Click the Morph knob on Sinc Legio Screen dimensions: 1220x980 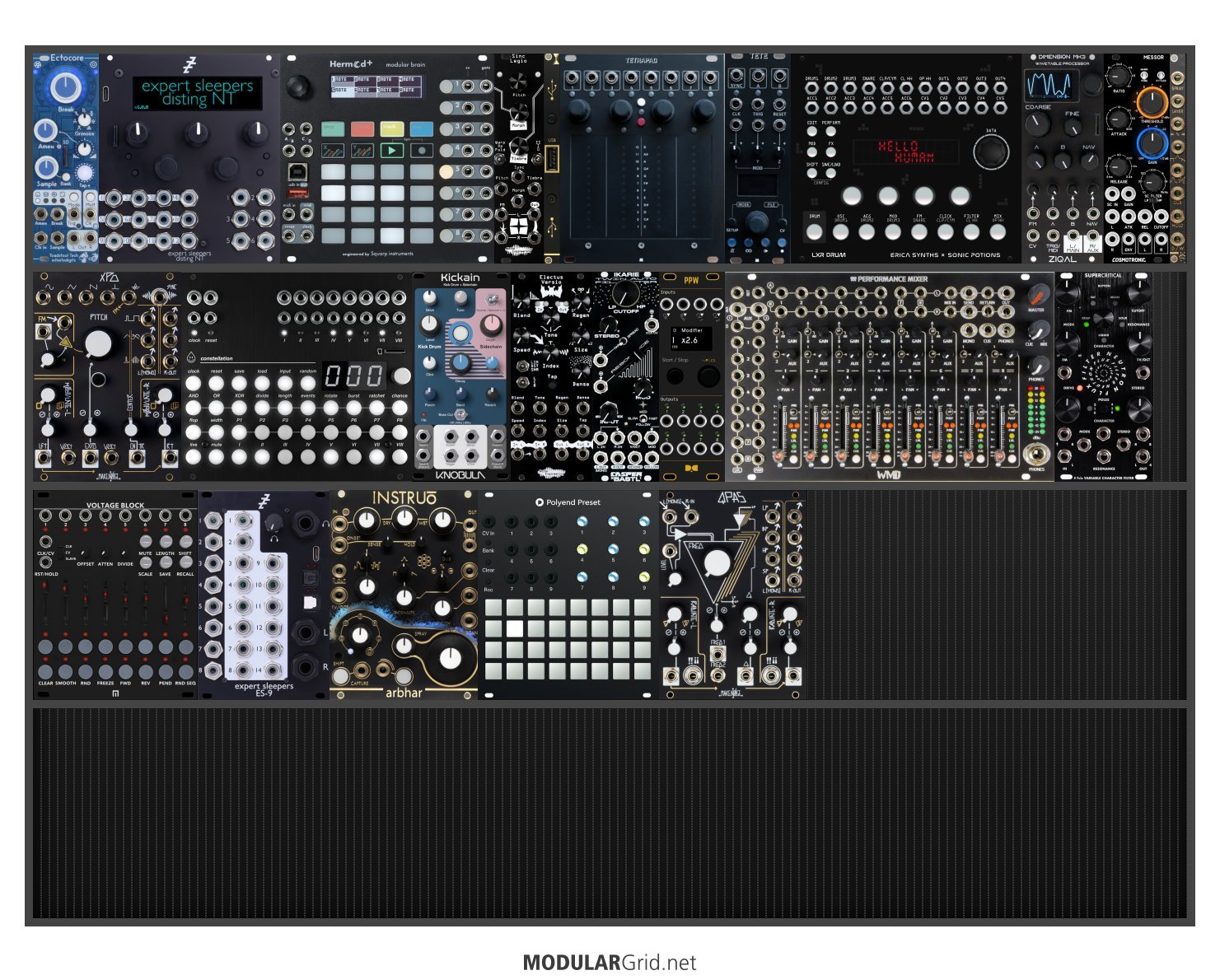pyautogui.click(x=519, y=110)
